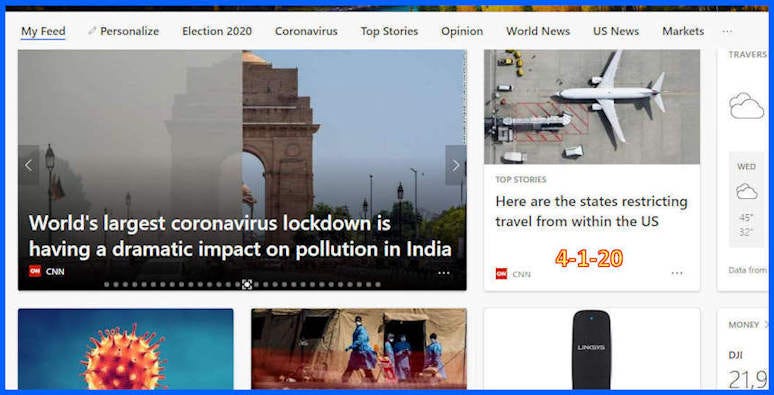Click the Personalize pencil icon

click(x=92, y=31)
